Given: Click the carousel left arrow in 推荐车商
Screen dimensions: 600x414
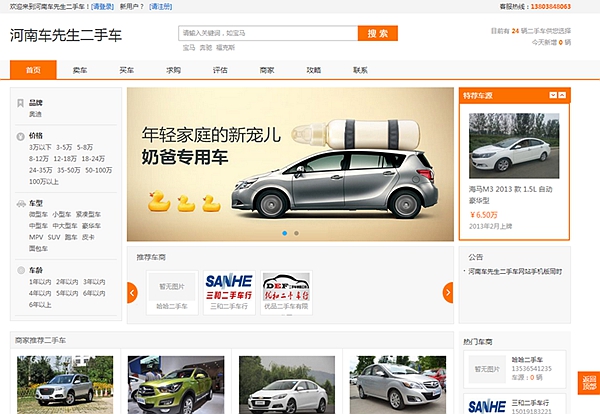Looking at the screenshot, I should (132, 292).
